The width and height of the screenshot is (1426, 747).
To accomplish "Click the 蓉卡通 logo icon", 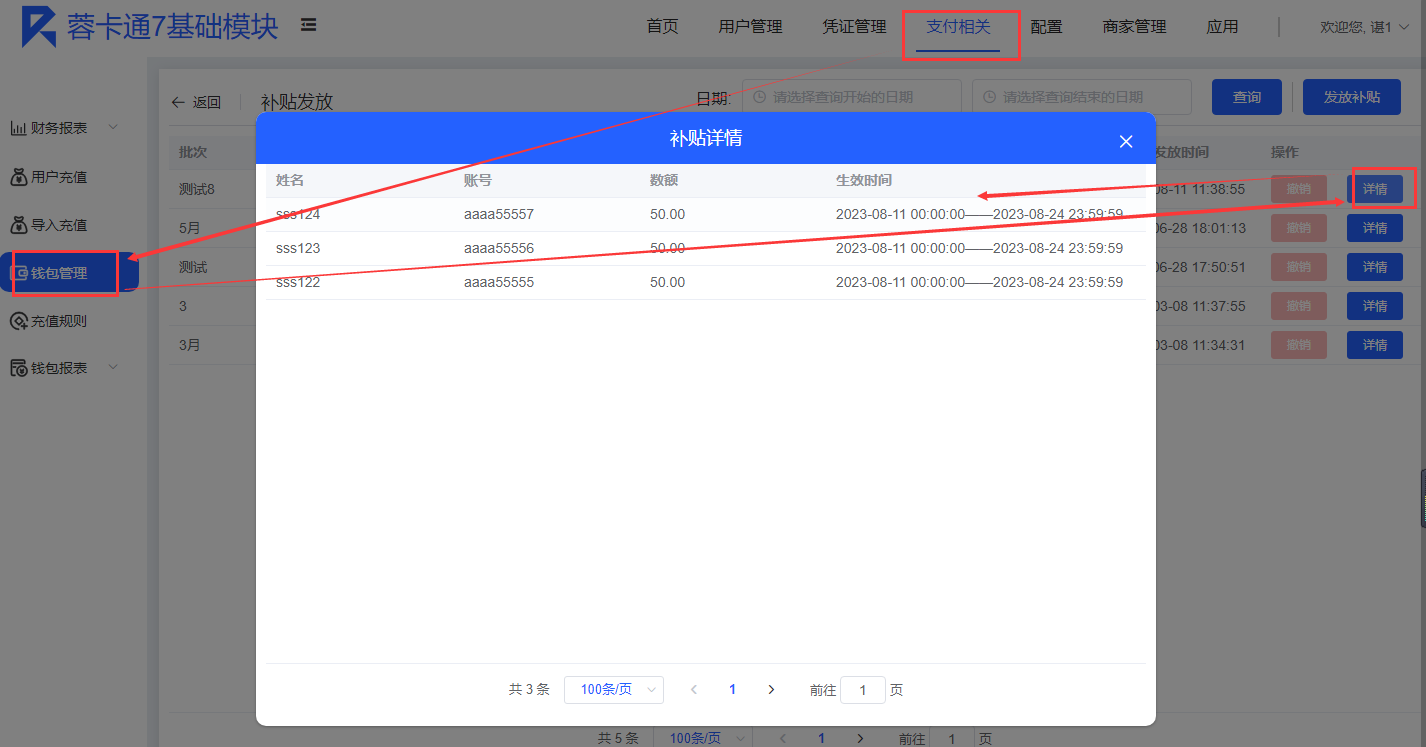I will [39, 27].
